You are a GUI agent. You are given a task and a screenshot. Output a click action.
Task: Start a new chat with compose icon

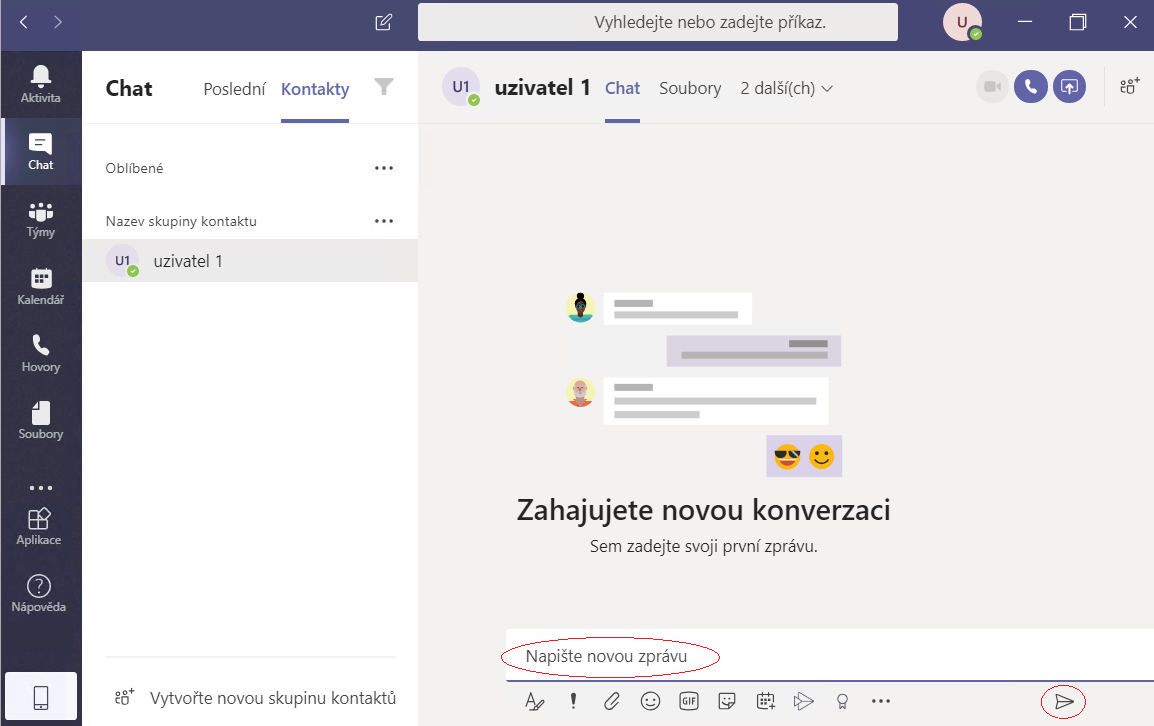(383, 22)
